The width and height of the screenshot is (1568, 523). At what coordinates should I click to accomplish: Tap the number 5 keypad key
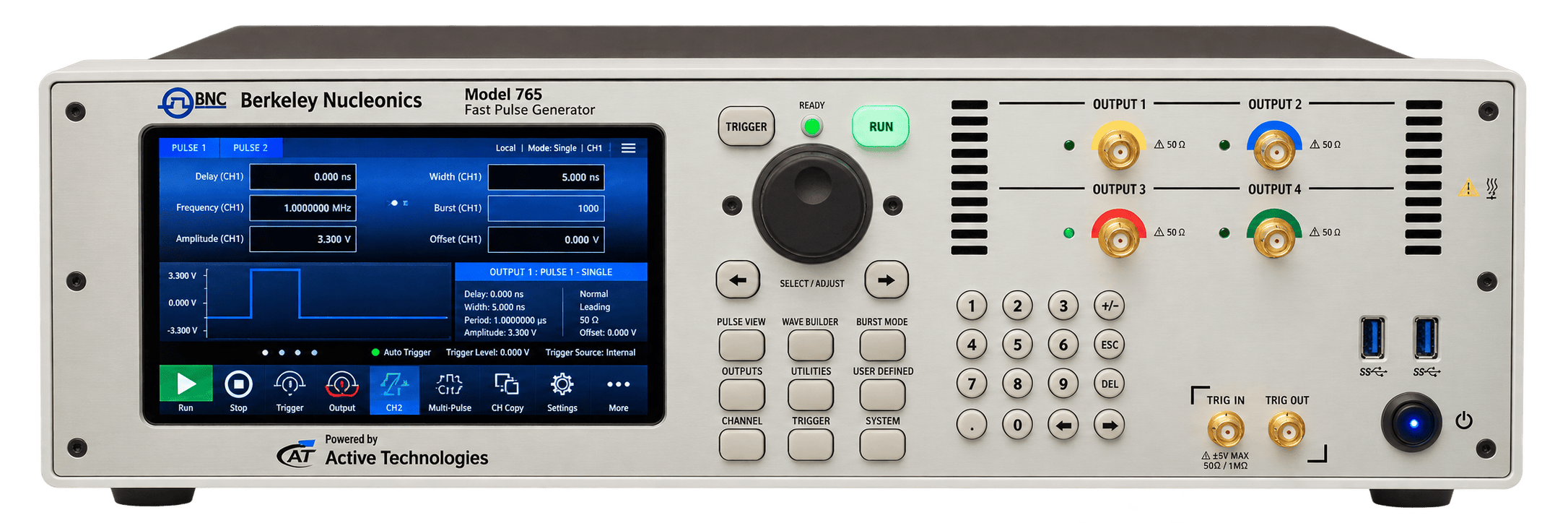point(1017,345)
